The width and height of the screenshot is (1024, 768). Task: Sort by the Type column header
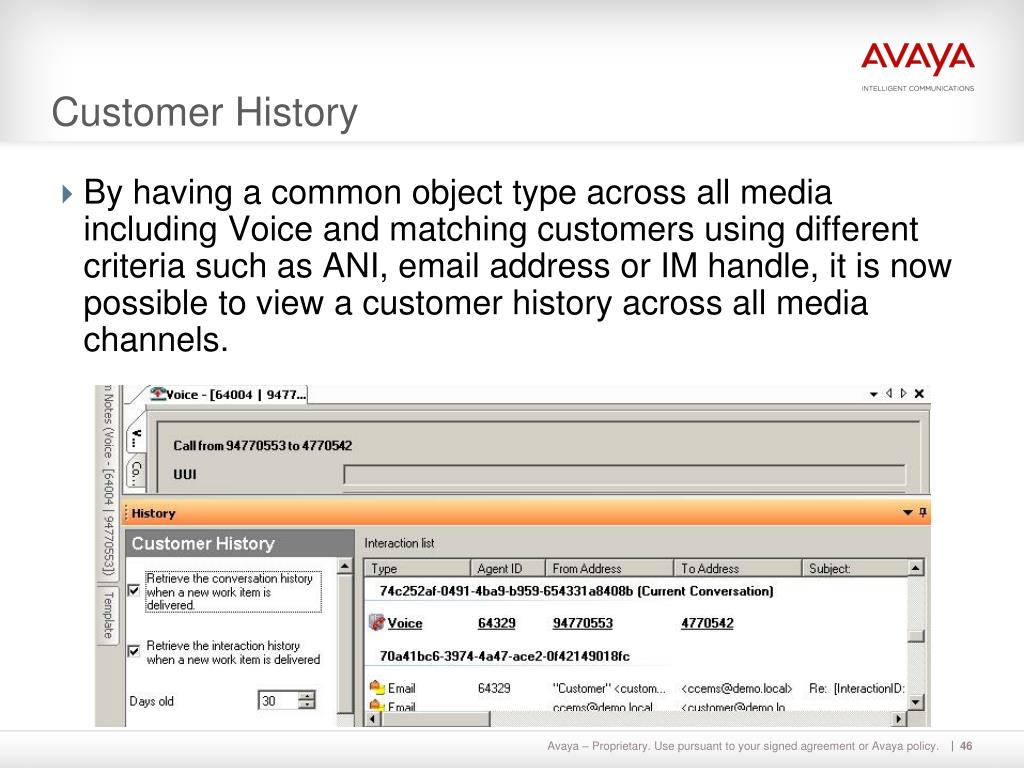417,568
